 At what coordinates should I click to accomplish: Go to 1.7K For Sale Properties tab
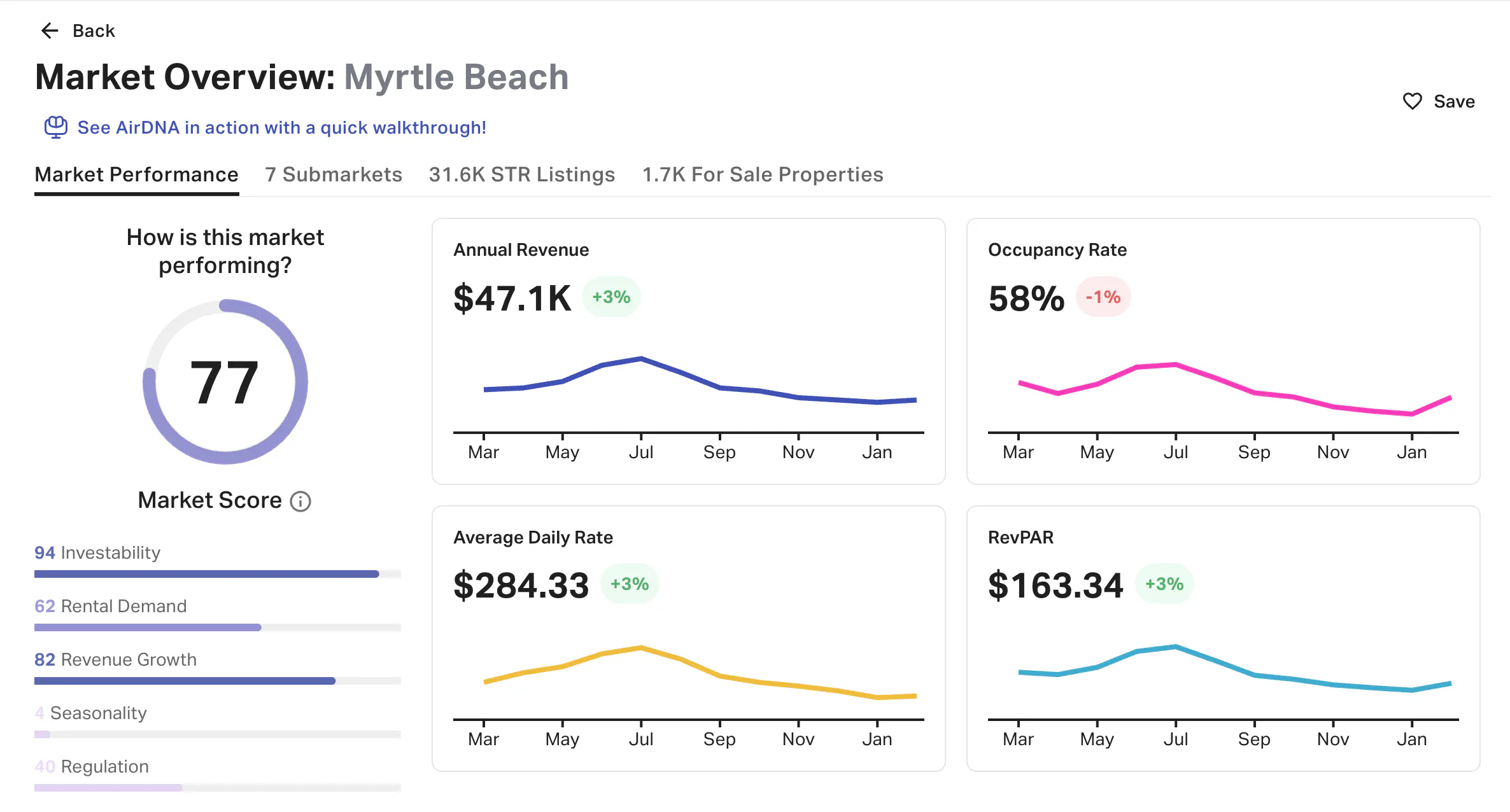[763, 174]
